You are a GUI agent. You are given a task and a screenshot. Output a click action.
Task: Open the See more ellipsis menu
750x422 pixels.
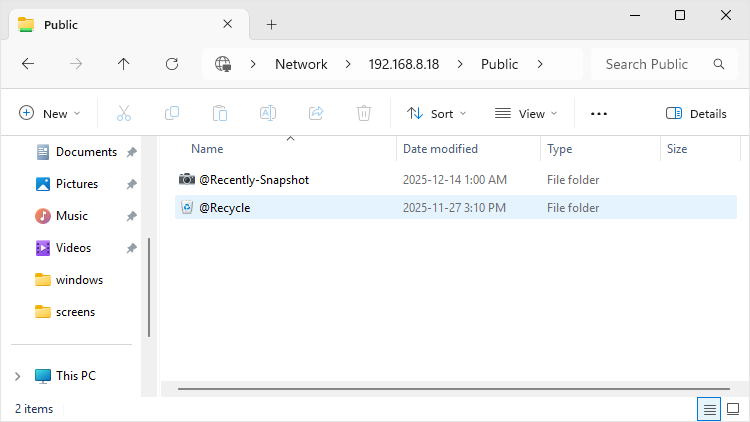(599, 113)
